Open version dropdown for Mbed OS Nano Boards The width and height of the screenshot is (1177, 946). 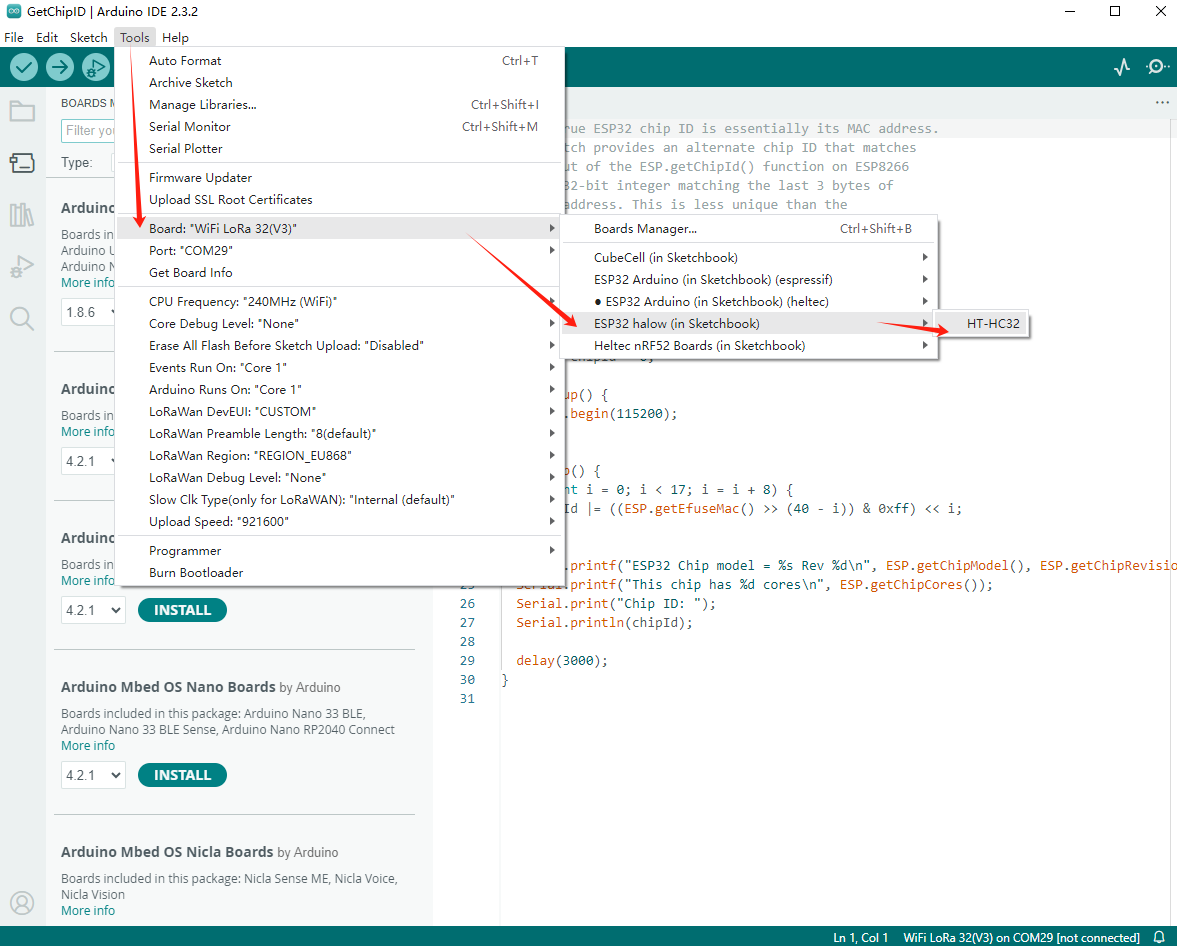(x=93, y=775)
